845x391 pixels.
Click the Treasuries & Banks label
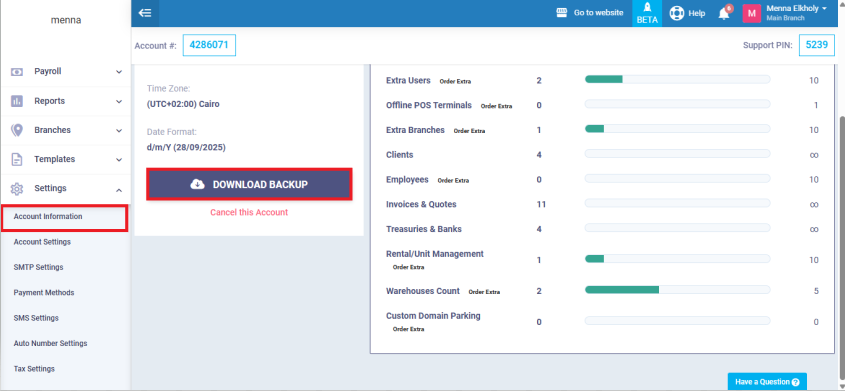pos(424,229)
